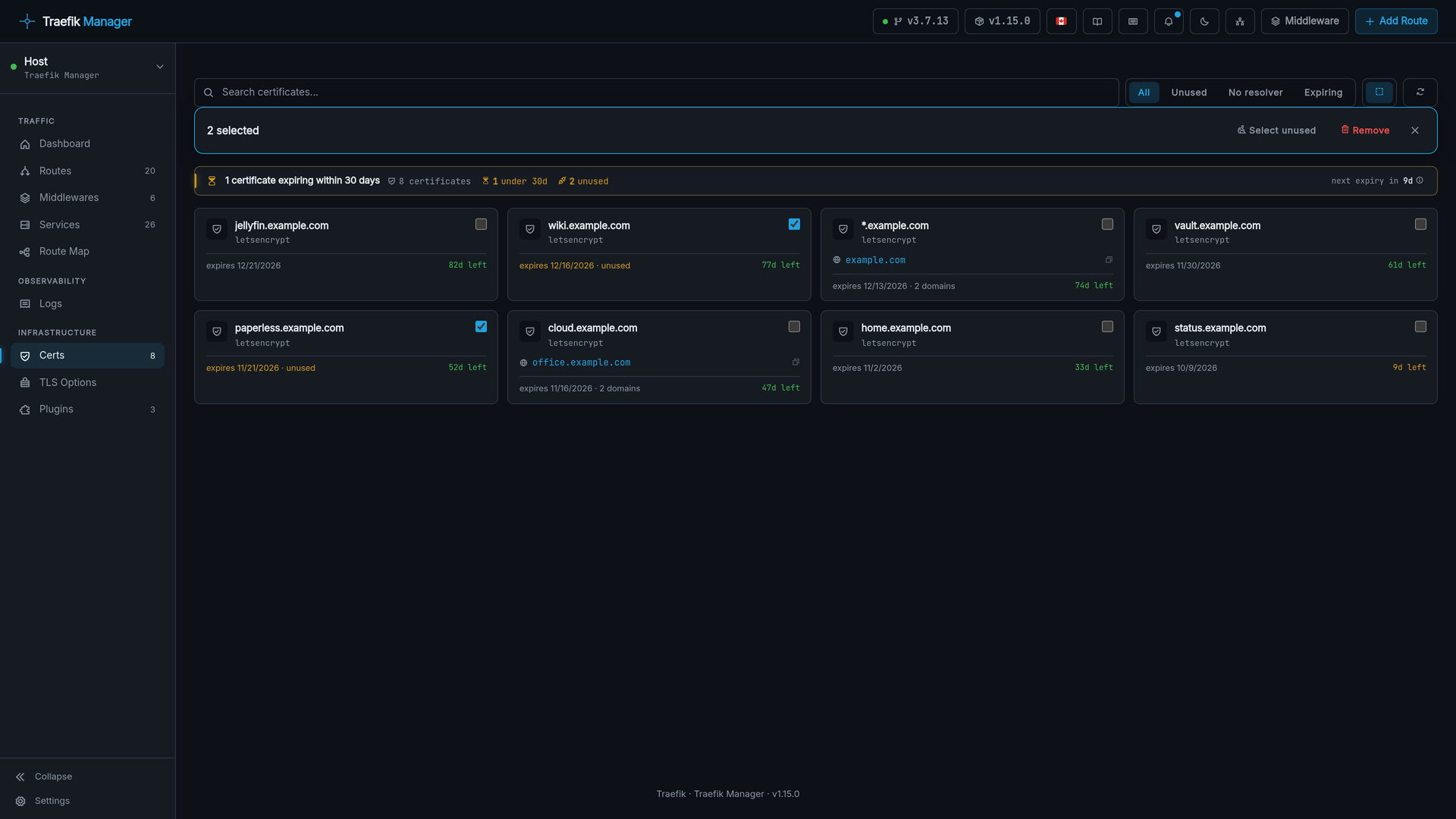Check the home.example.com checkbox

pyautogui.click(x=1107, y=327)
